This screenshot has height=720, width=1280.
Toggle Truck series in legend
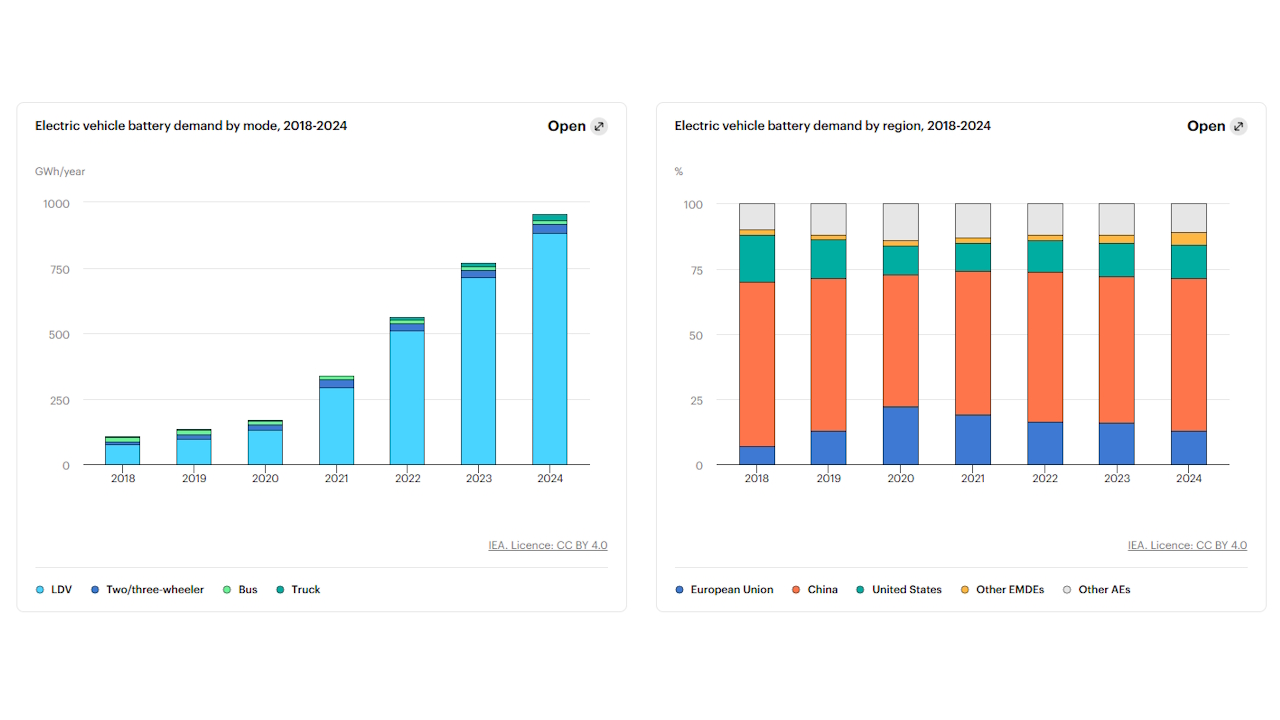pos(298,590)
